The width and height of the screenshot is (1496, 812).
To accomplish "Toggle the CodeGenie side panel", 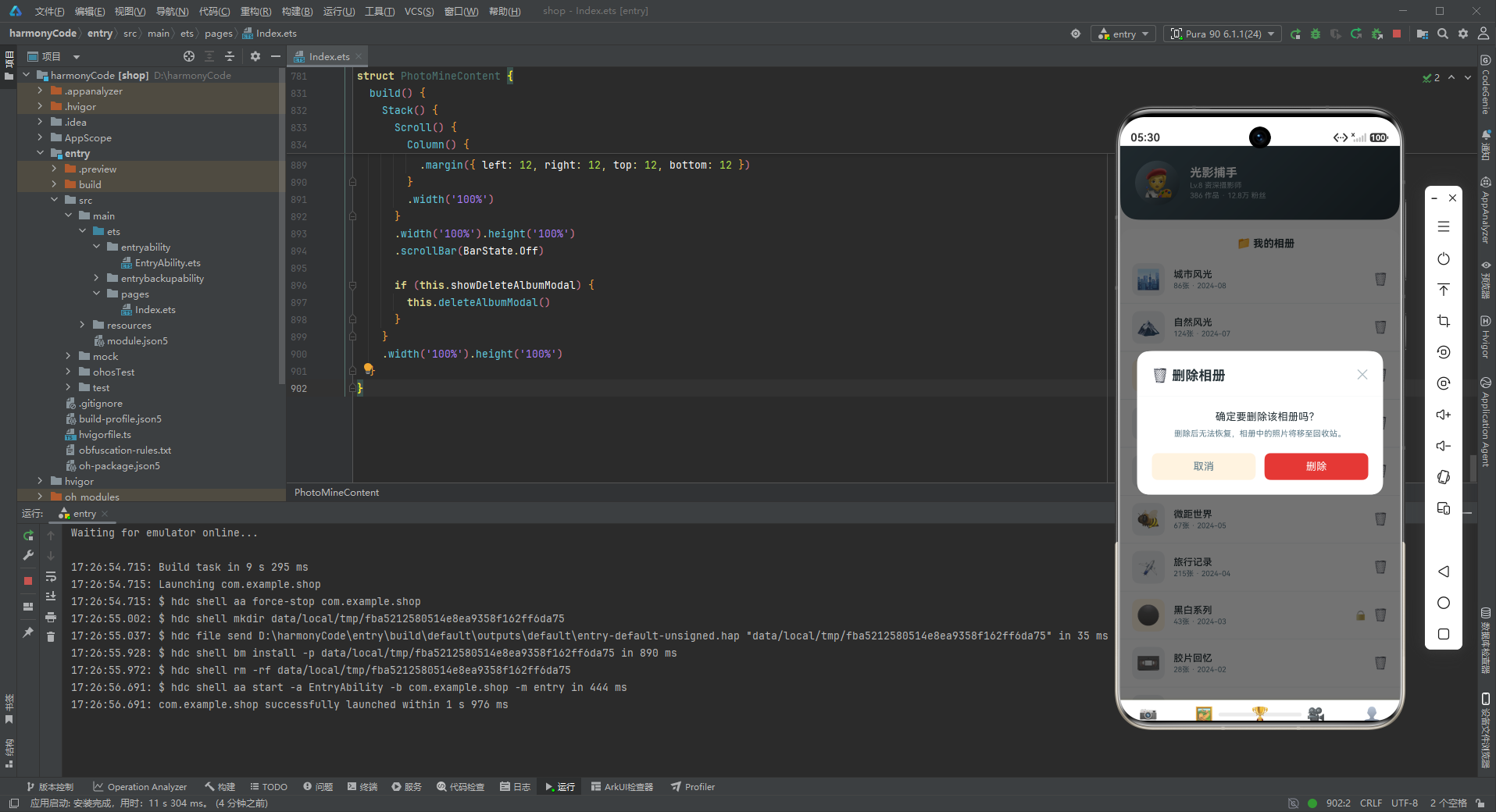I will pos(1485,84).
